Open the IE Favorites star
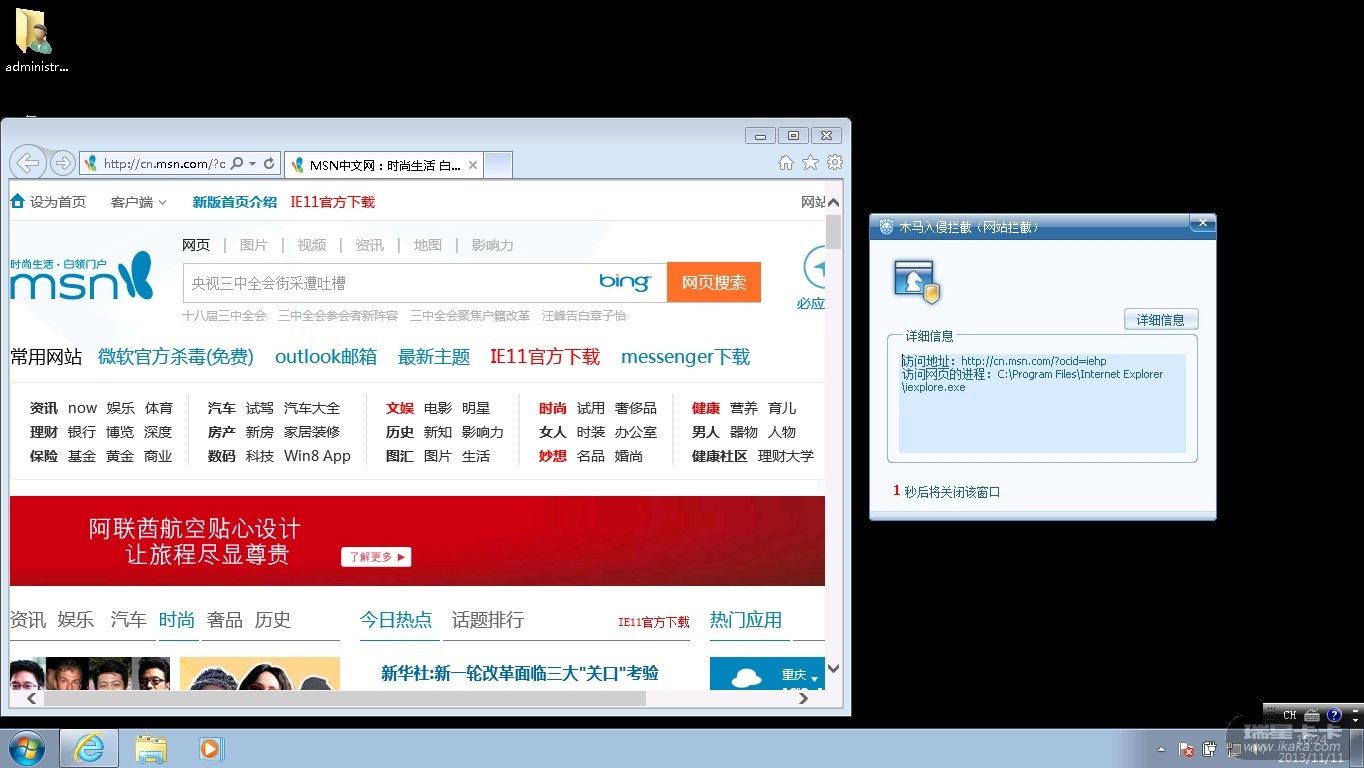Image resolution: width=1364 pixels, height=768 pixels. 810,163
